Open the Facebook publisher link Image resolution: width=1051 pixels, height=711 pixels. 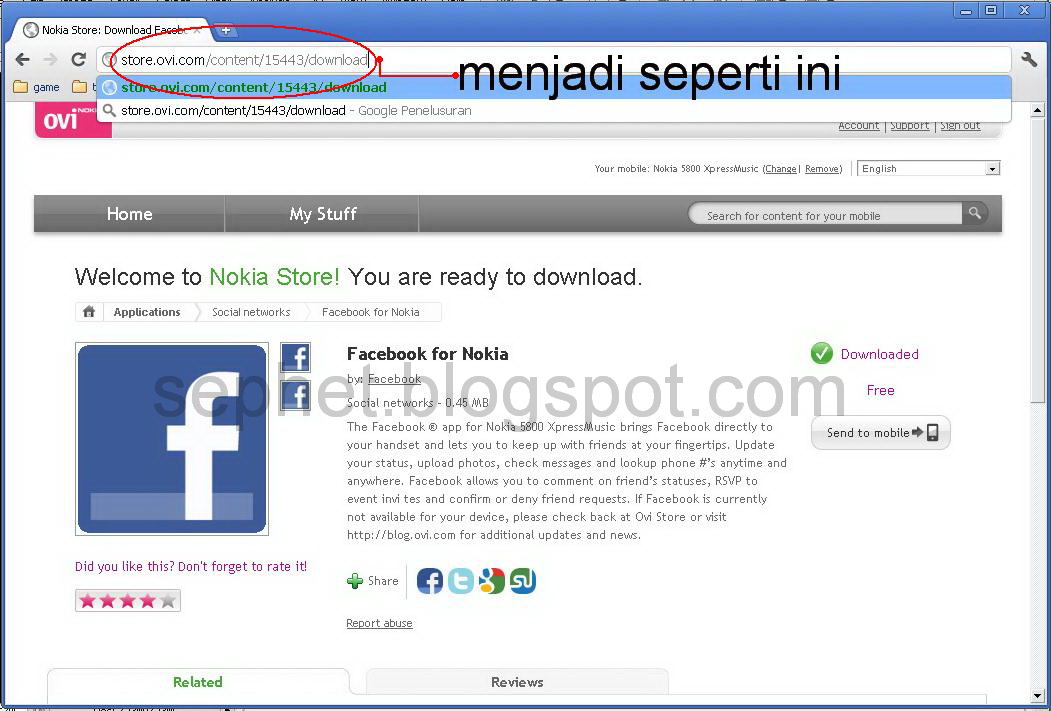click(394, 379)
